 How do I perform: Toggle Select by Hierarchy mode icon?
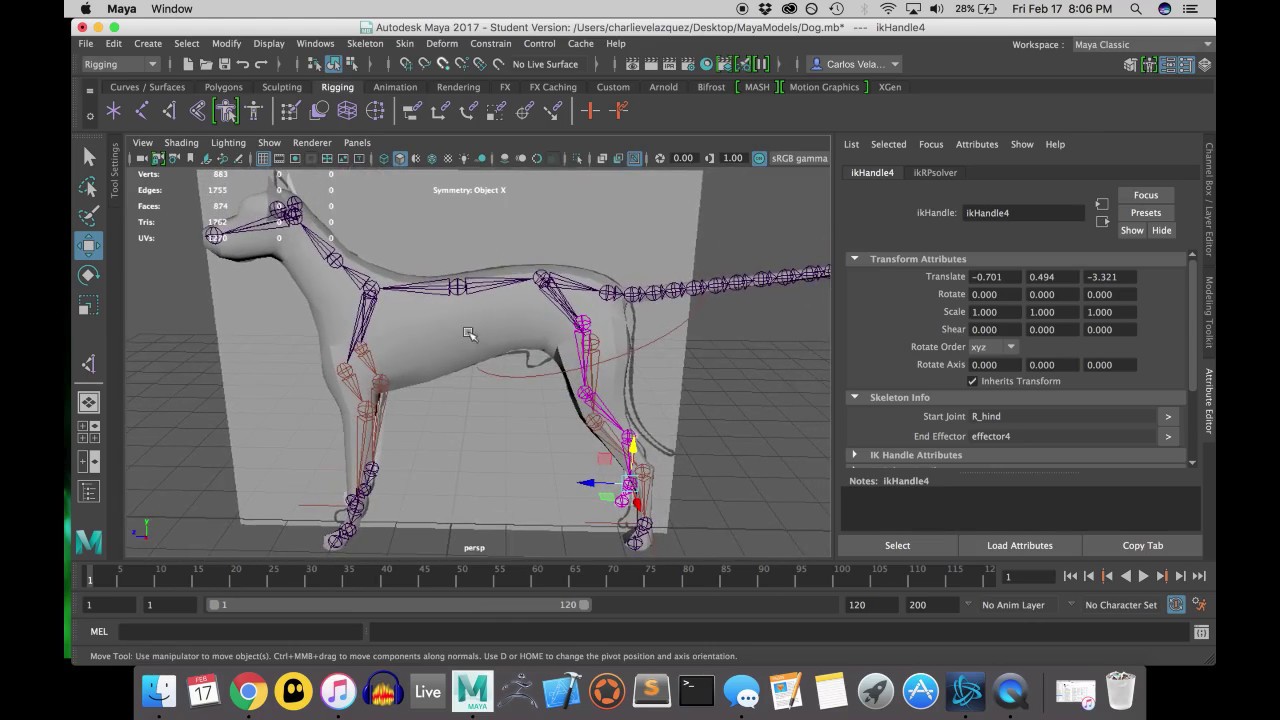click(315, 64)
